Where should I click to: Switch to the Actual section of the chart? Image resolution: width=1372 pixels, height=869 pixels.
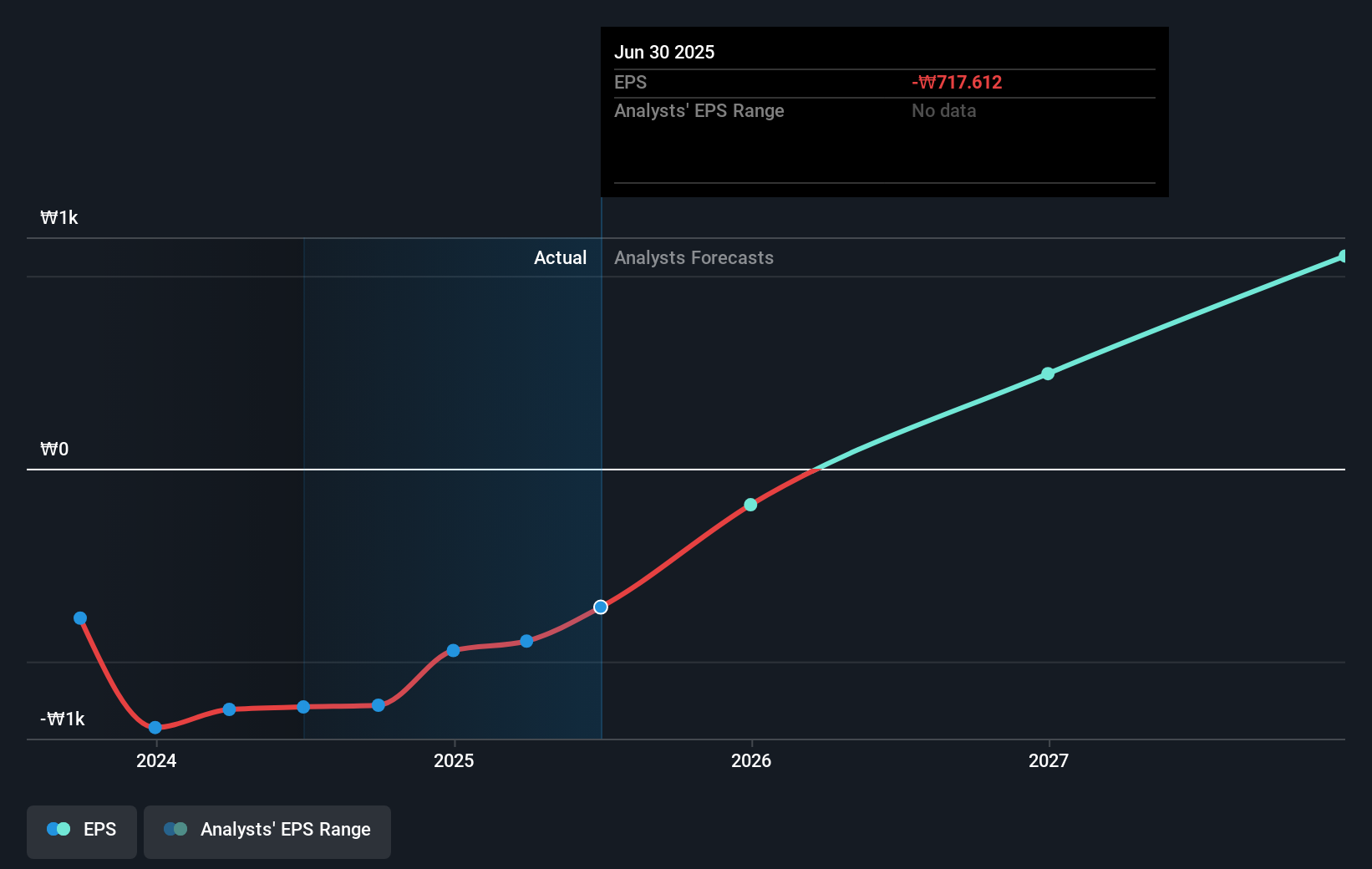pos(560,257)
